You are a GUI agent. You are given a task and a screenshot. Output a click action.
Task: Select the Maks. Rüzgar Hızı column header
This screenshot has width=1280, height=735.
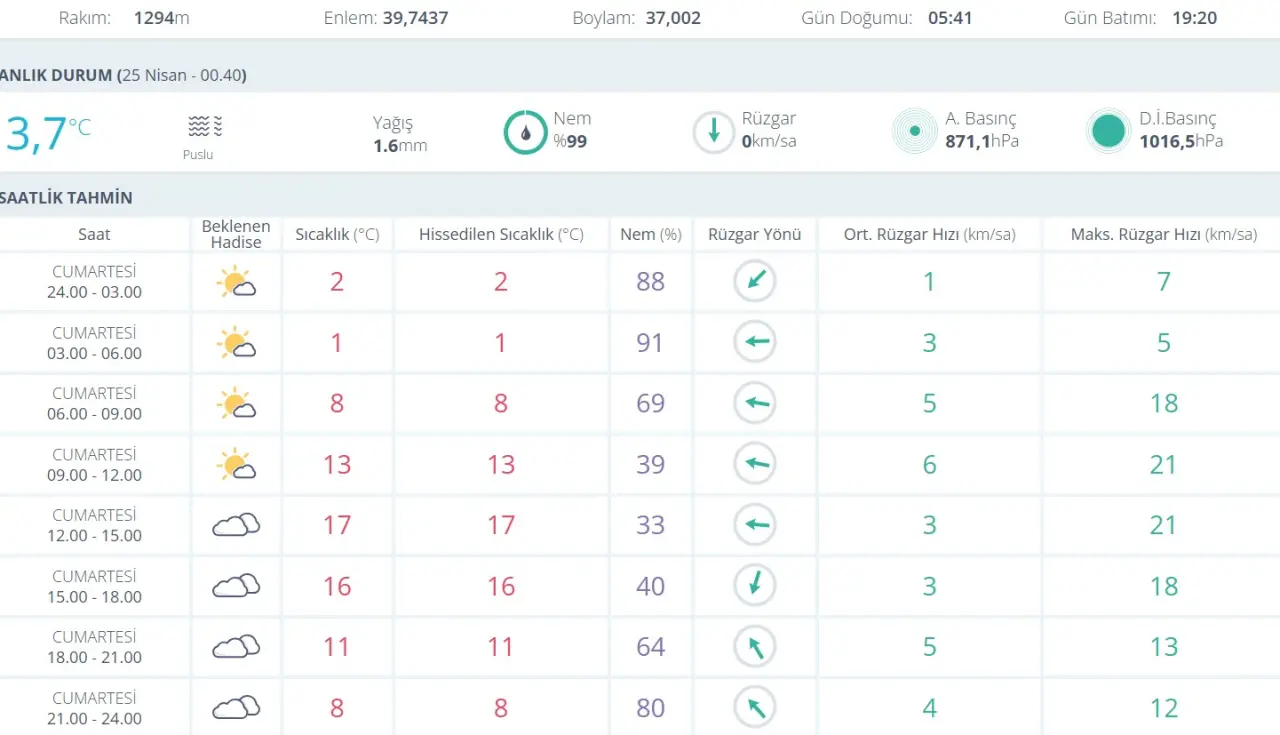[1164, 234]
